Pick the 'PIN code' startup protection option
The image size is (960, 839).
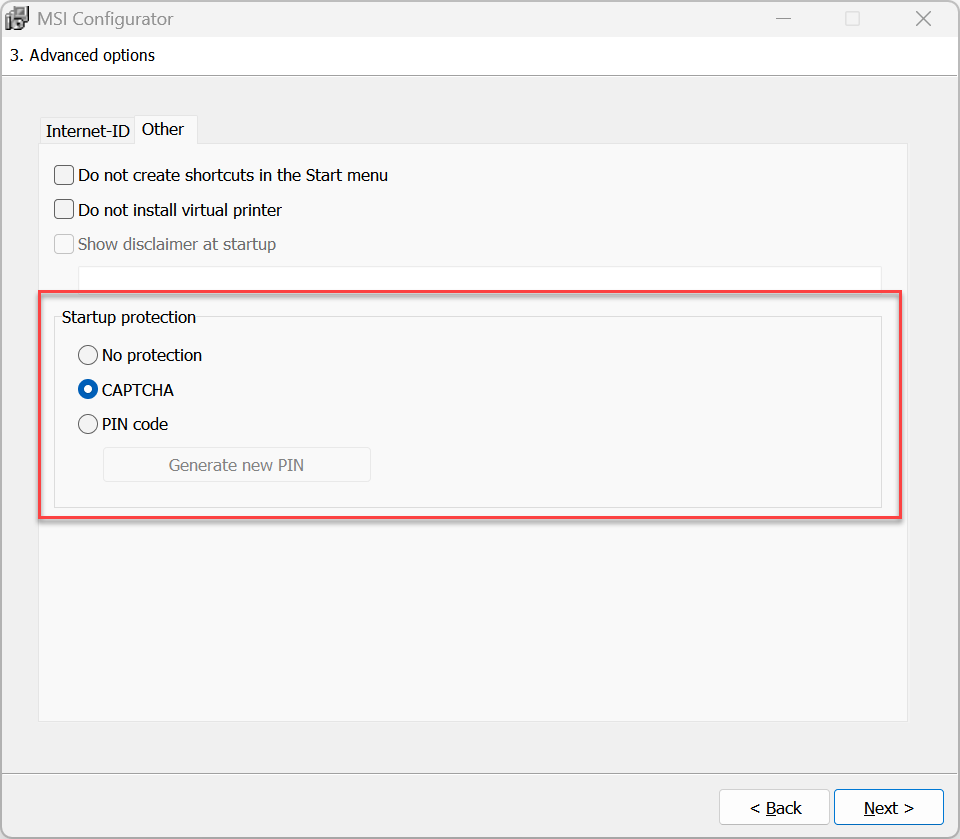tap(88, 424)
